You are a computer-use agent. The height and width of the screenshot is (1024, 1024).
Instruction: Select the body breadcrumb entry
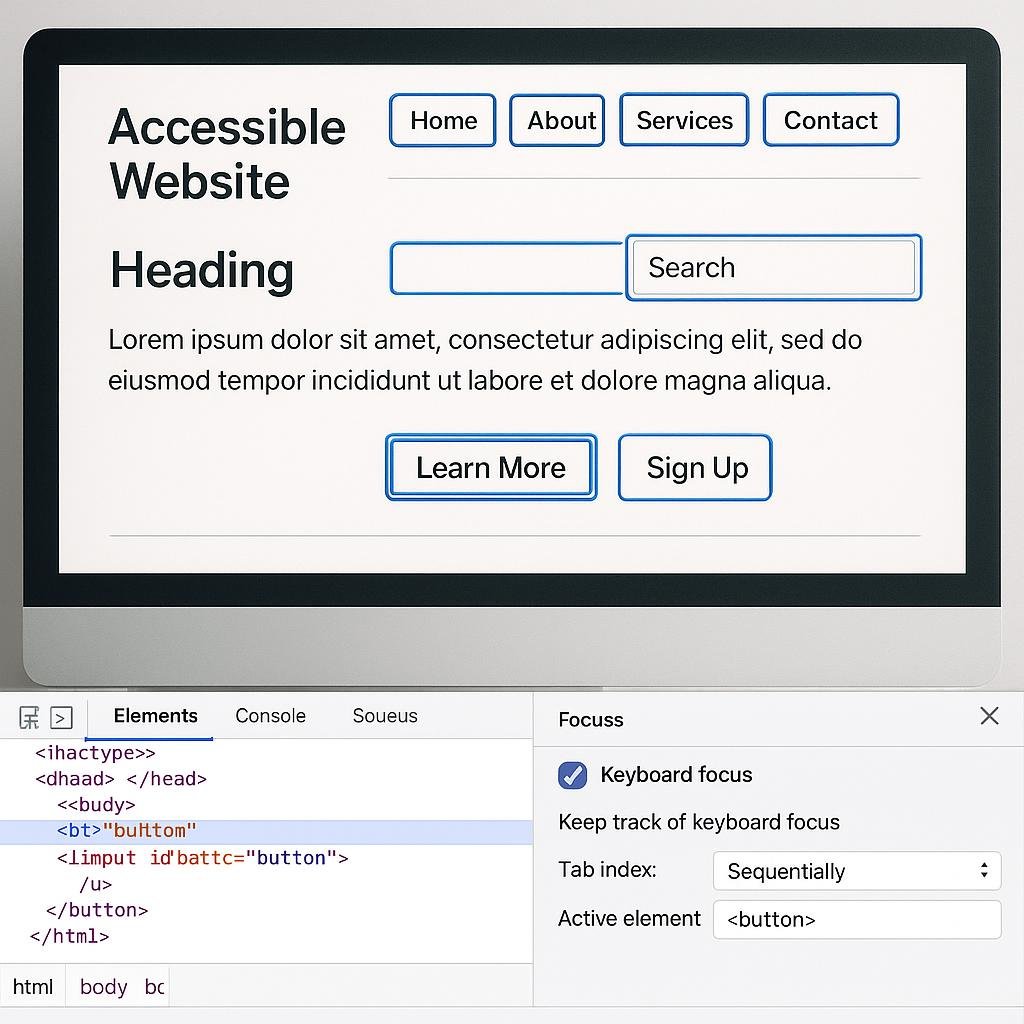(x=103, y=986)
